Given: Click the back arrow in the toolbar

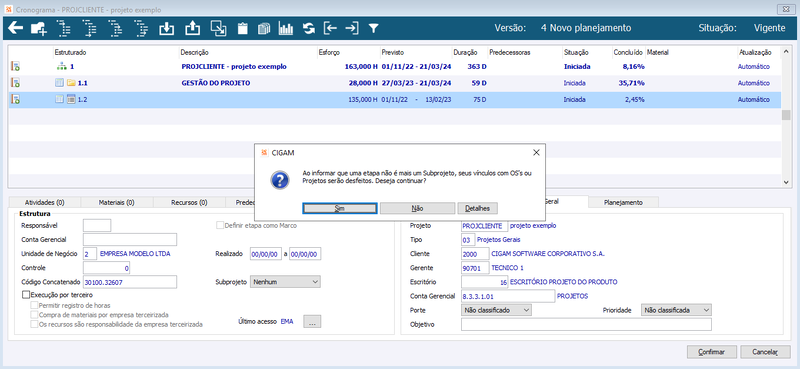Looking at the screenshot, I should (x=15, y=28).
